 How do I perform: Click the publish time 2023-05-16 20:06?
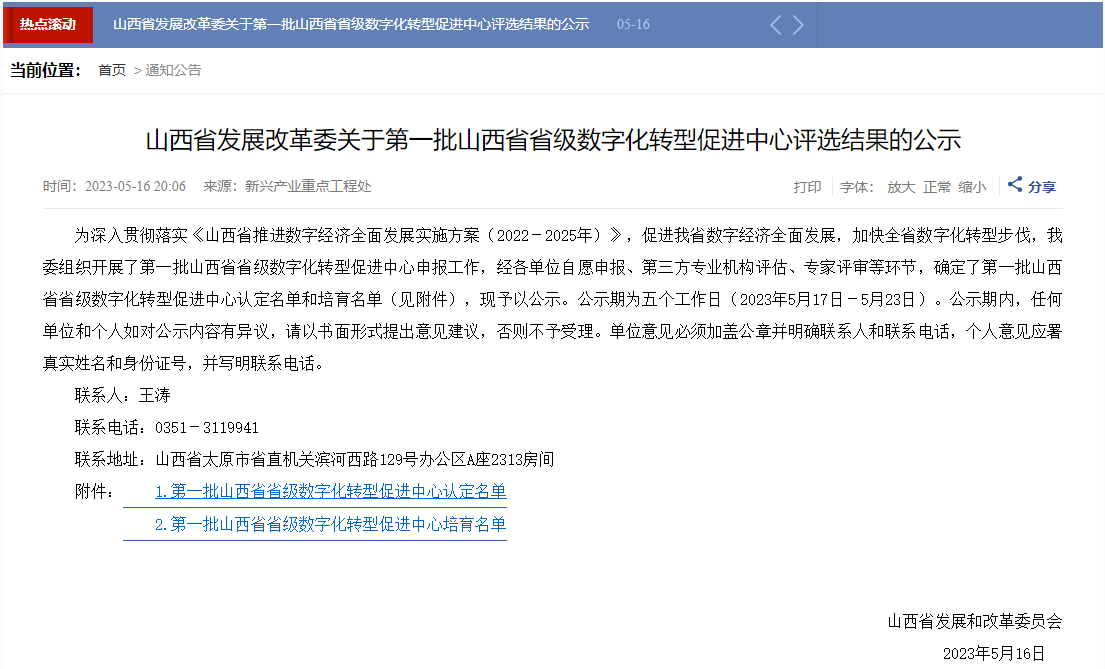click(x=135, y=187)
